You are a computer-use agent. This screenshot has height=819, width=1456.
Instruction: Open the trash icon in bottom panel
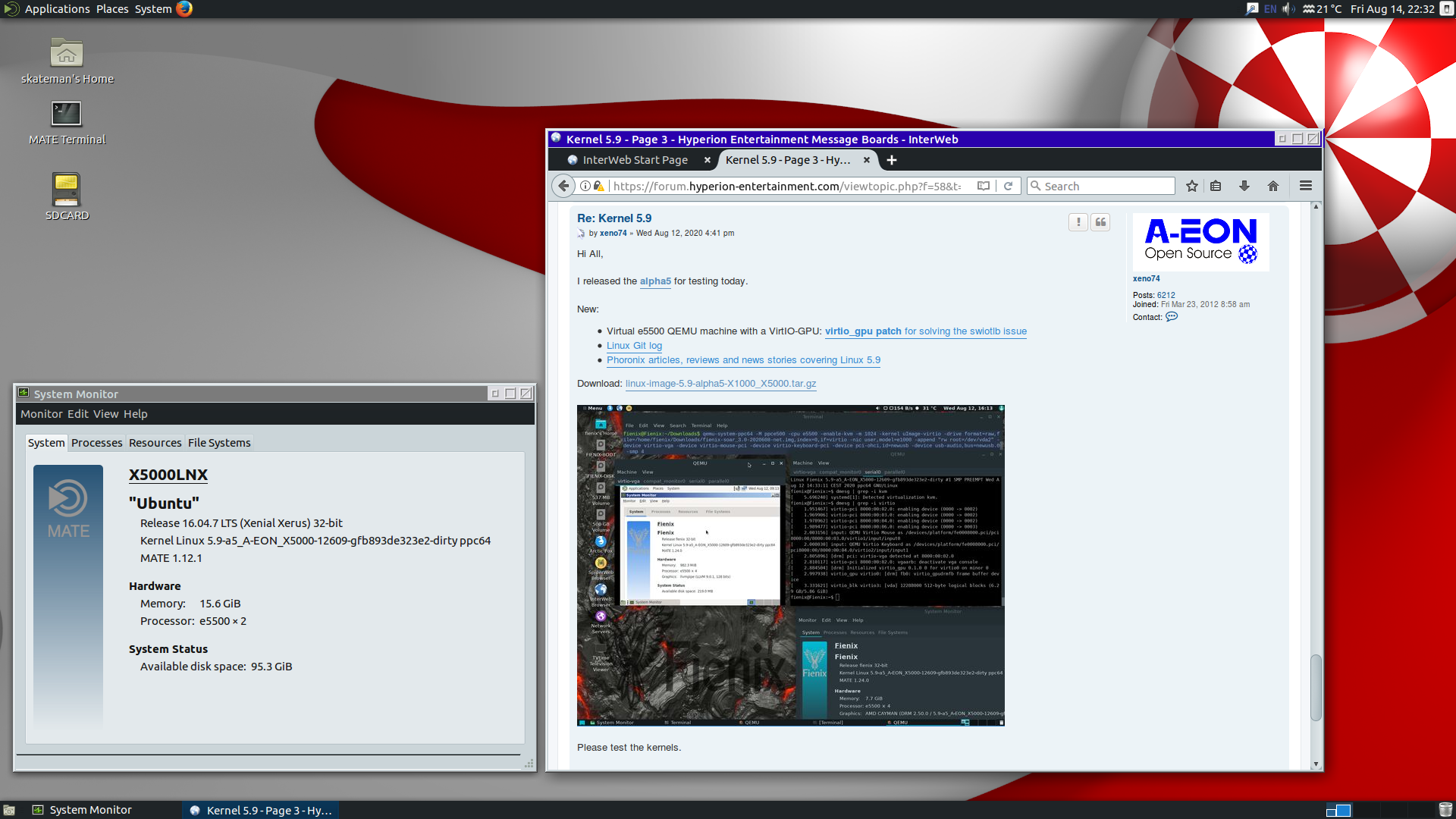1445,810
